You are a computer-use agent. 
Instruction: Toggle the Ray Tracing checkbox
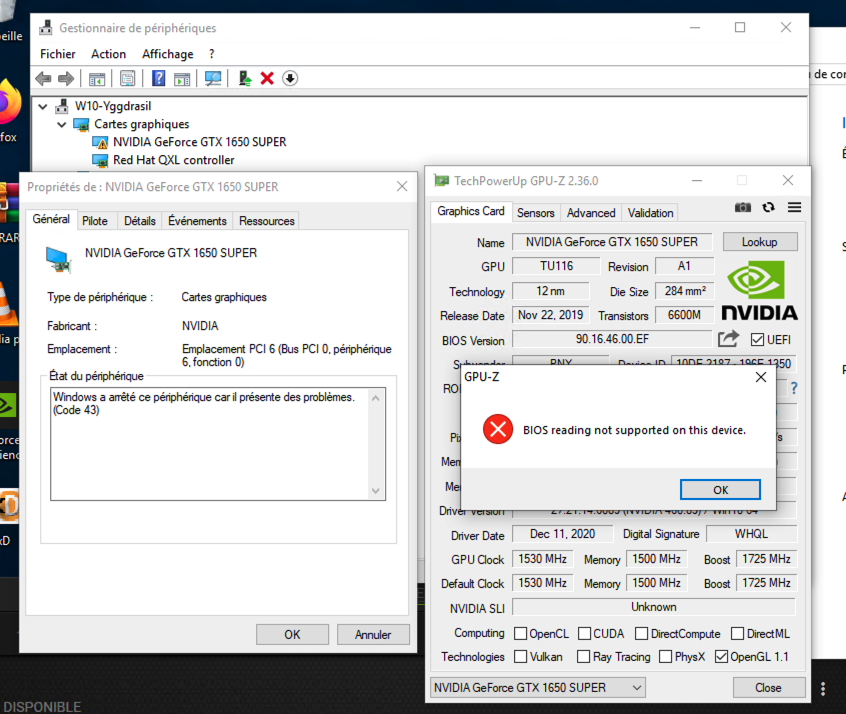click(x=583, y=657)
